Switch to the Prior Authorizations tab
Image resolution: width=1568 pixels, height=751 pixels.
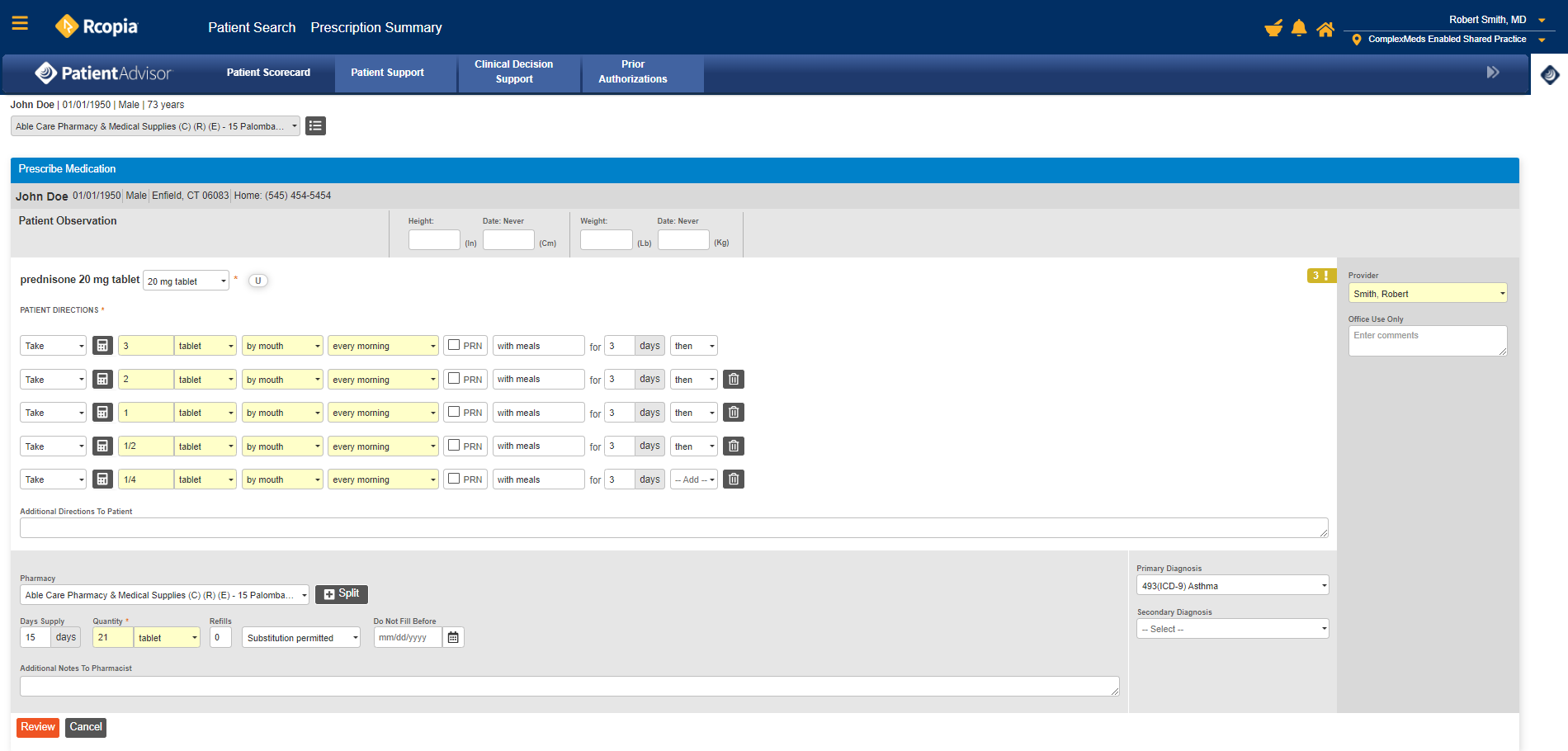[632, 72]
